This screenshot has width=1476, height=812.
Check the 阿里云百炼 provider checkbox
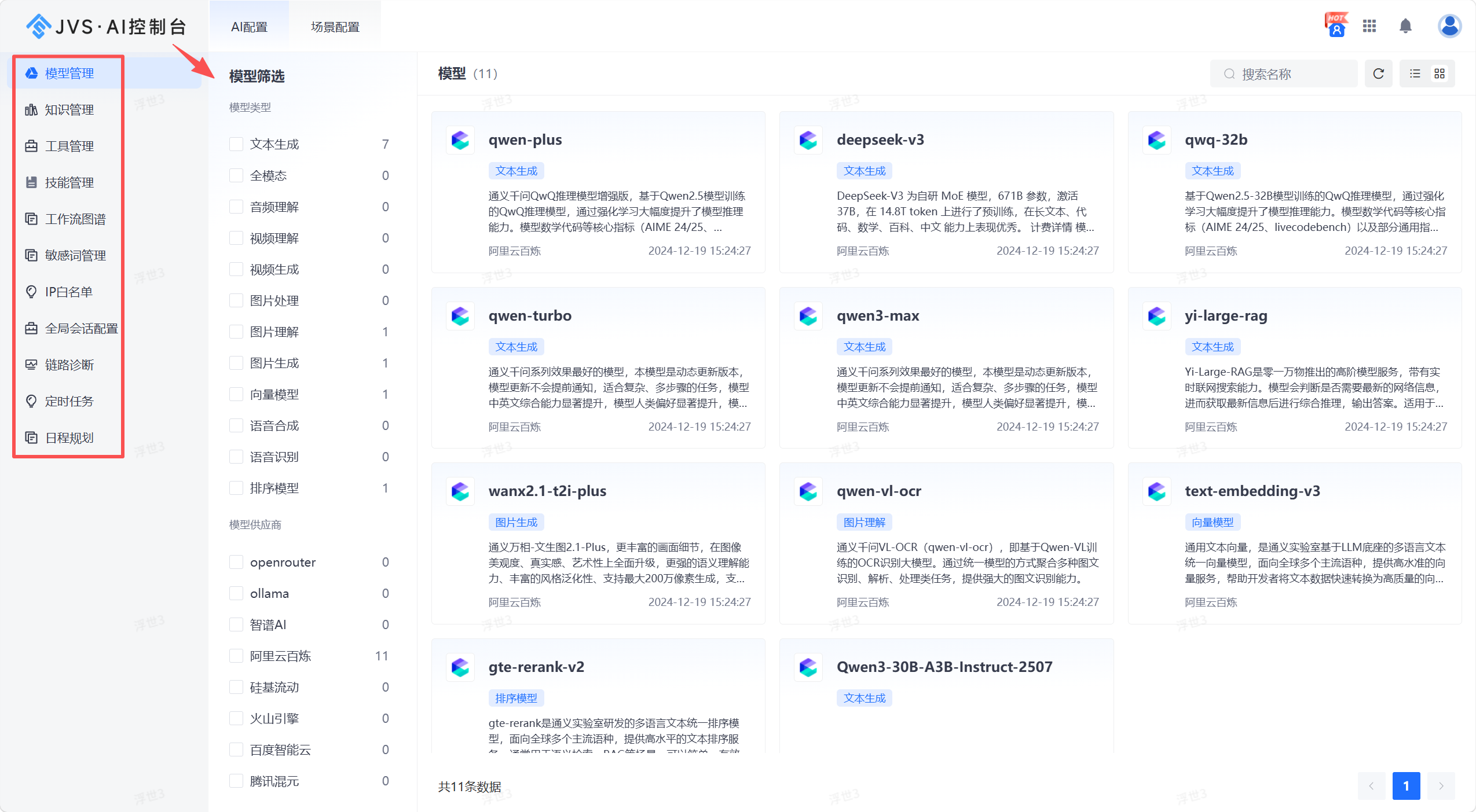pyautogui.click(x=236, y=656)
